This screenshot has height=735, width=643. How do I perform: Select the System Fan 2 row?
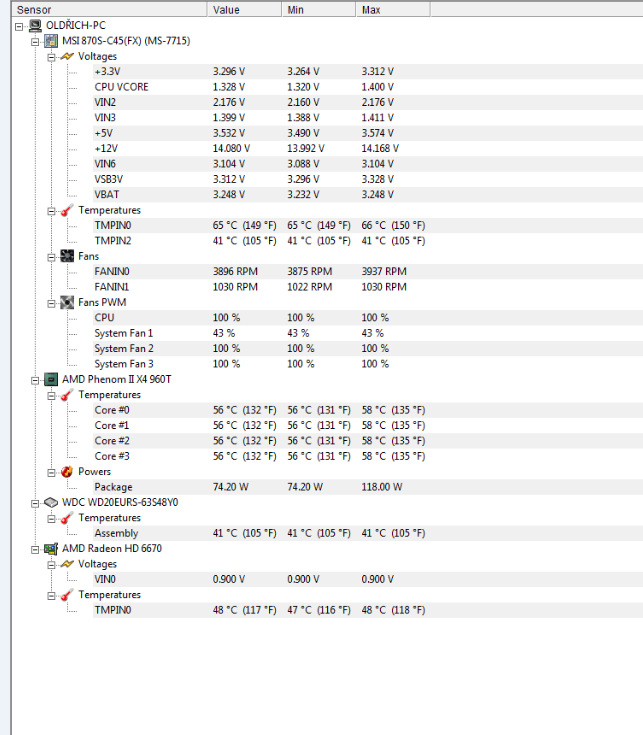pyautogui.click(x=368, y=348)
